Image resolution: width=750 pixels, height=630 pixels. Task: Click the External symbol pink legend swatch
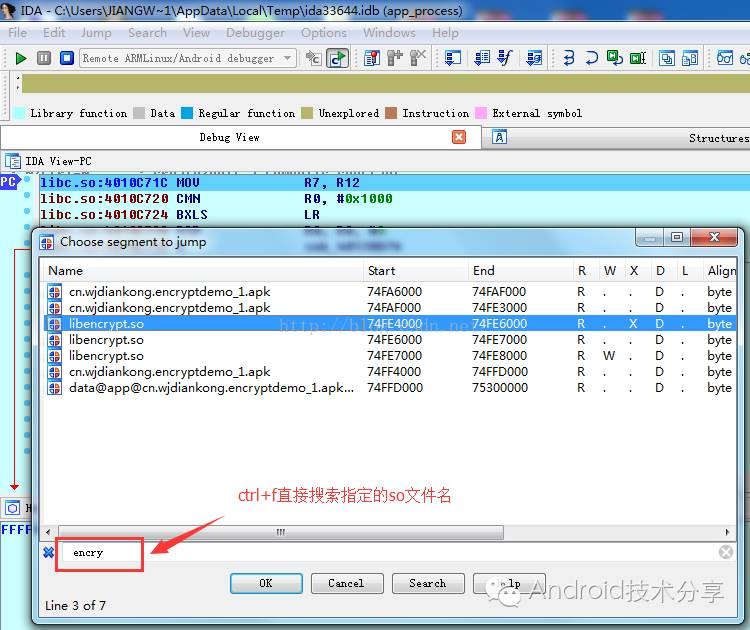[481, 113]
